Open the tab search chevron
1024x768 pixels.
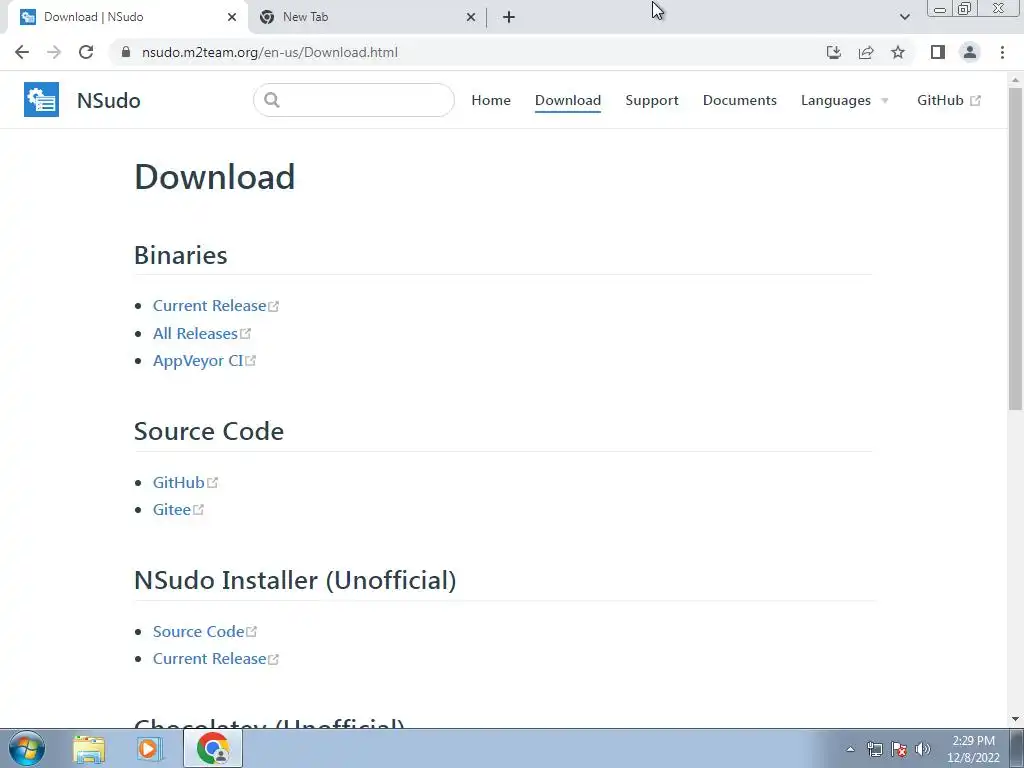(904, 17)
